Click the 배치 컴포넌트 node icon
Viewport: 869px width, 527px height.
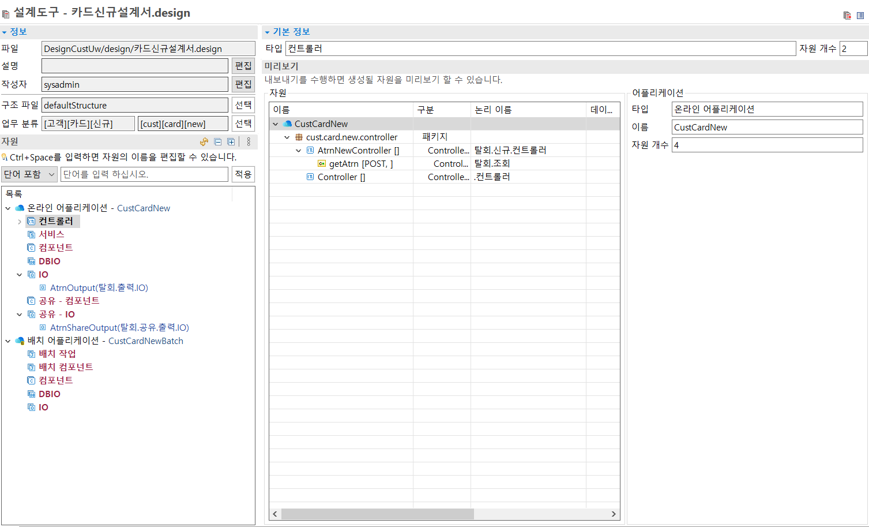click(32, 367)
